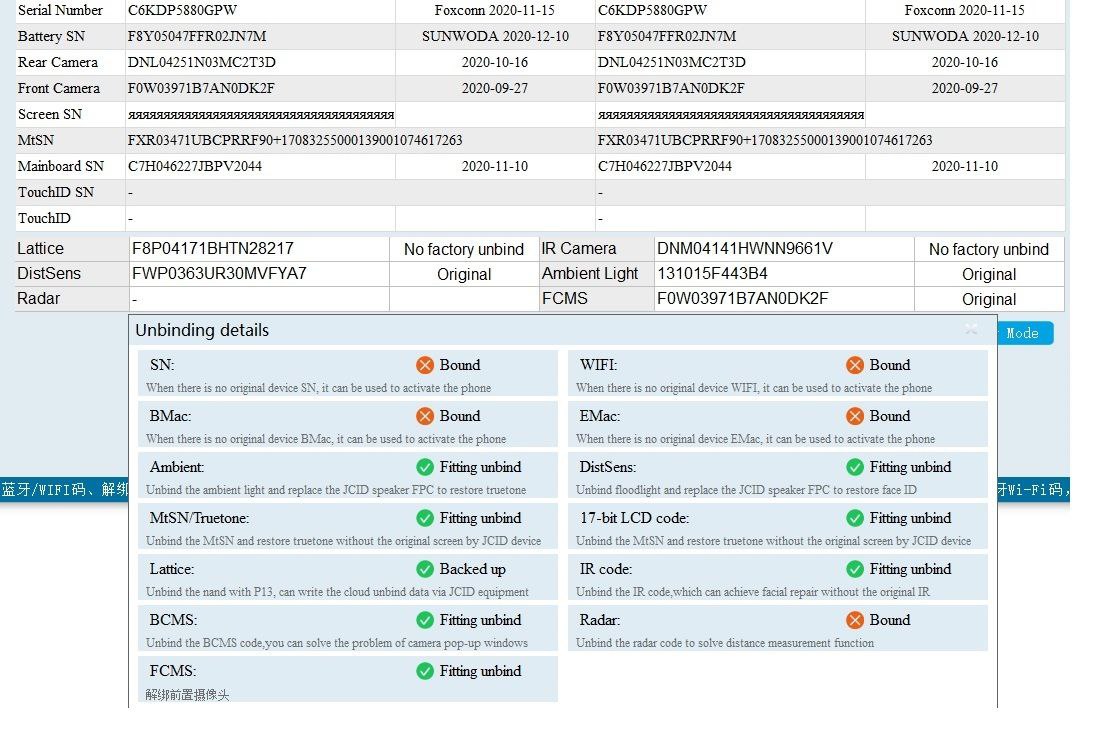
Task: Click the 17-bit LCD code label
Action: tap(634, 518)
